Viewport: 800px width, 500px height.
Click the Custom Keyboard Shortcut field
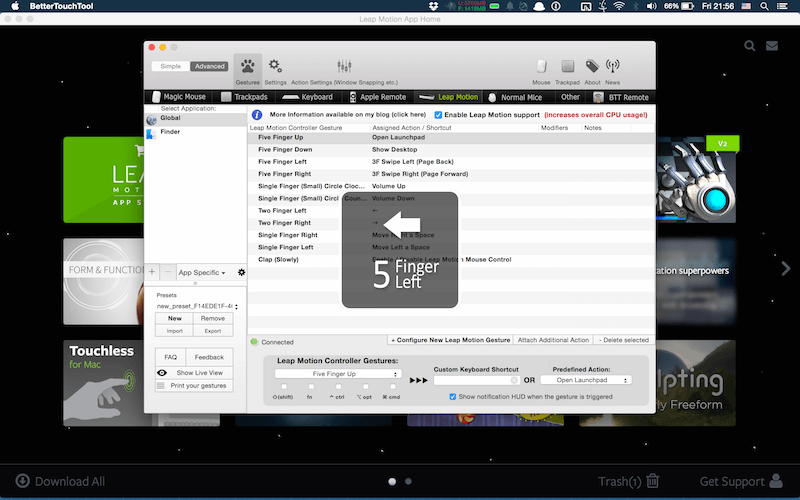[477, 380]
